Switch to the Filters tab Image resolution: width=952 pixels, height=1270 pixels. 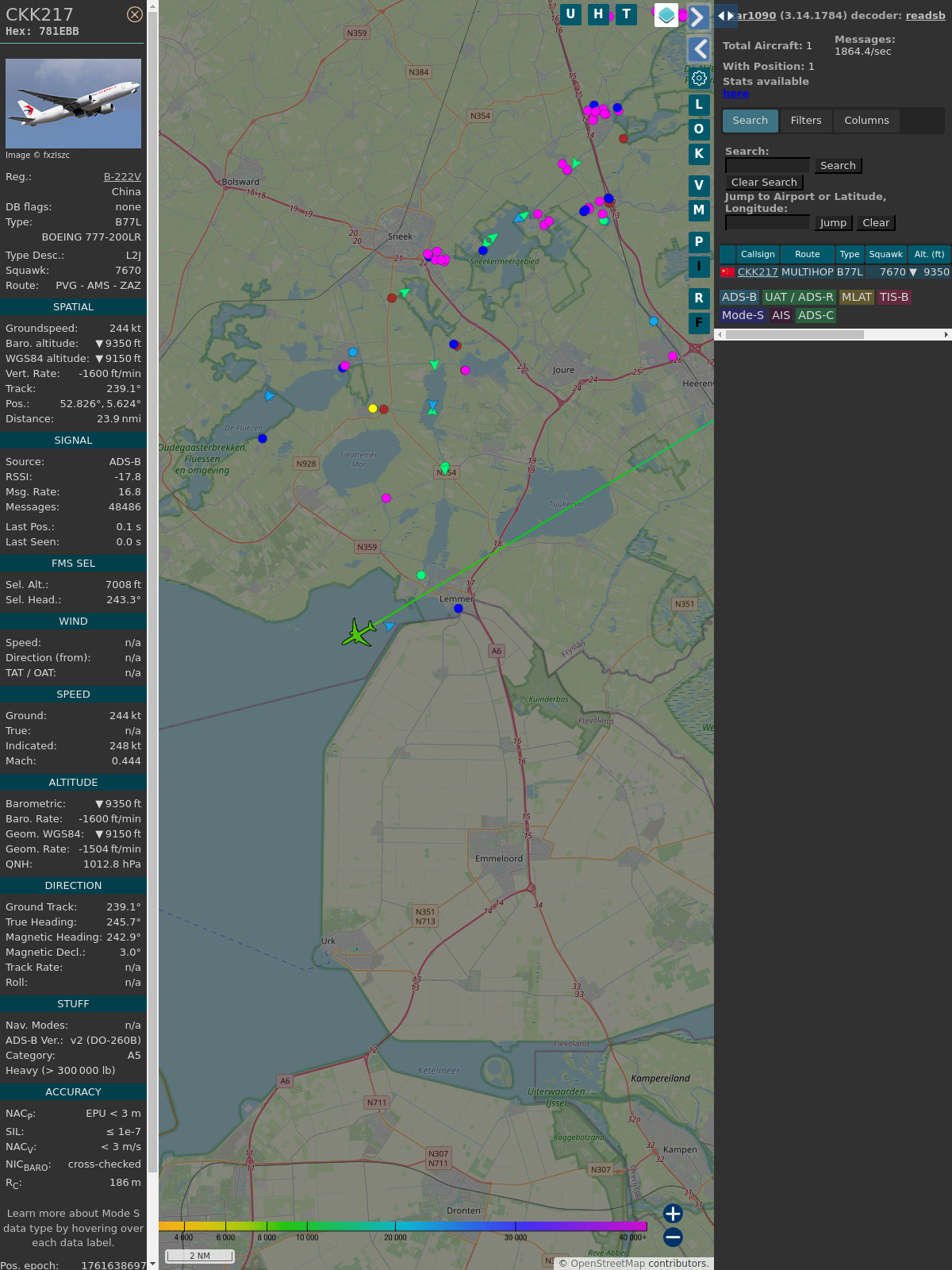[x=805, y=121]
